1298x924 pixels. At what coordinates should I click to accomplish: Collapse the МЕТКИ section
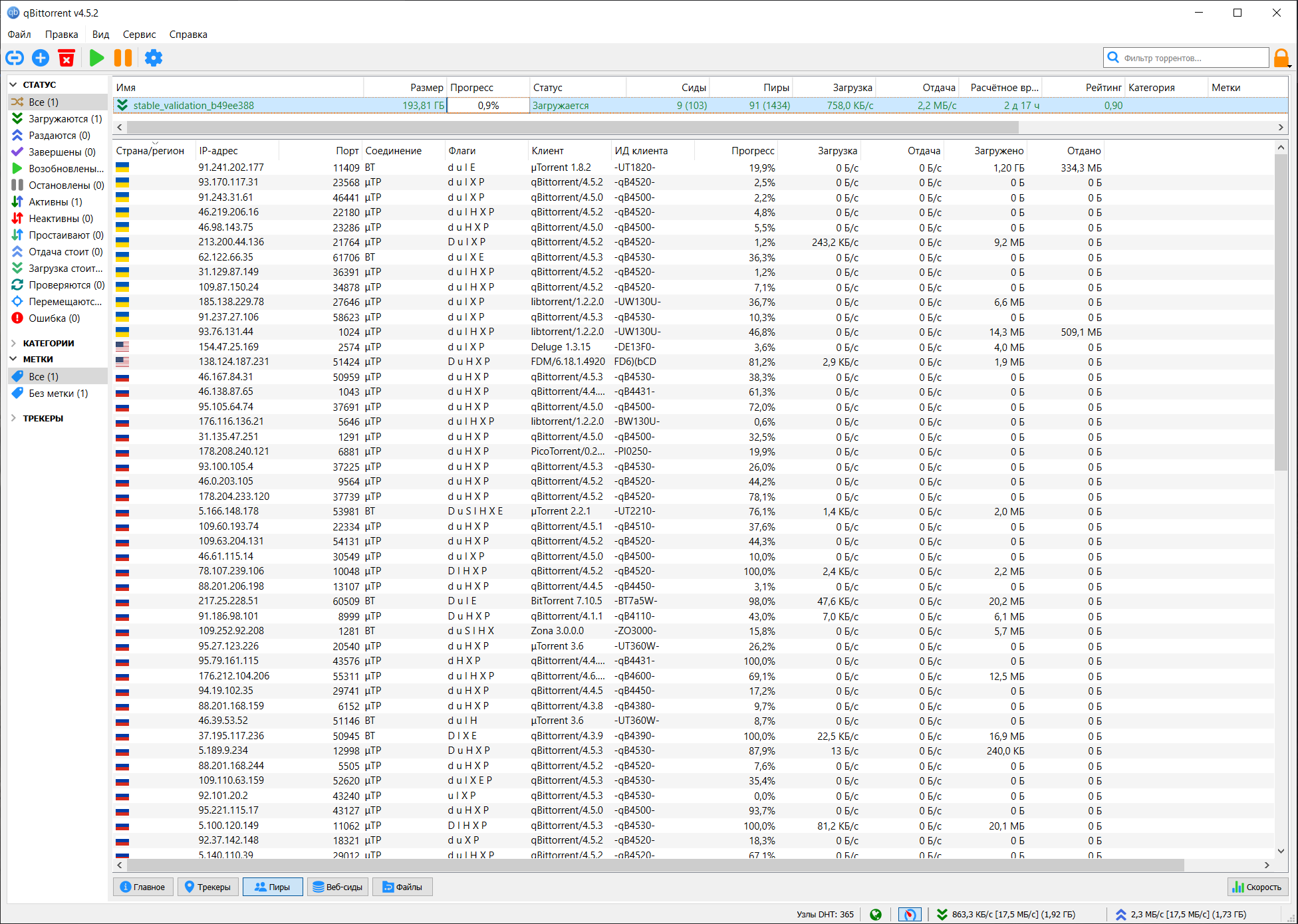13,359
